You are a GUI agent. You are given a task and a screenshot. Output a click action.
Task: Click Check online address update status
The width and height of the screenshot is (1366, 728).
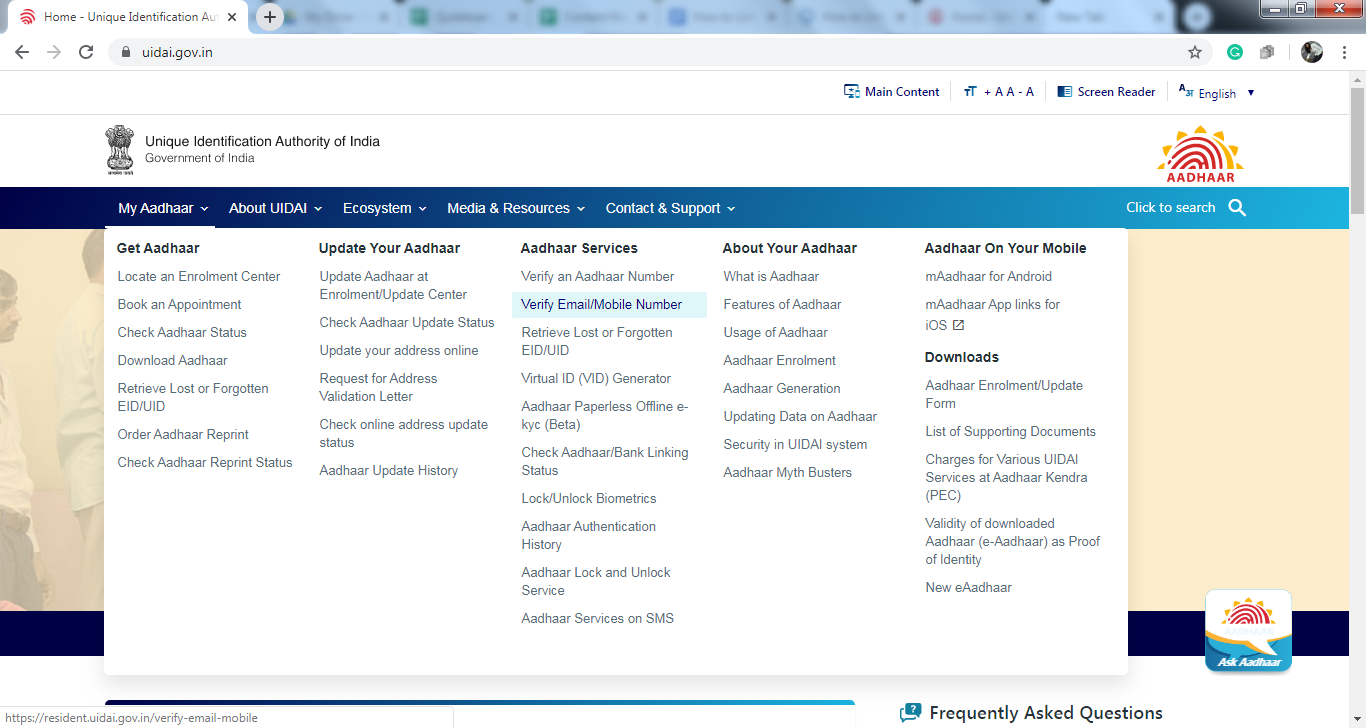coord(404,434)
